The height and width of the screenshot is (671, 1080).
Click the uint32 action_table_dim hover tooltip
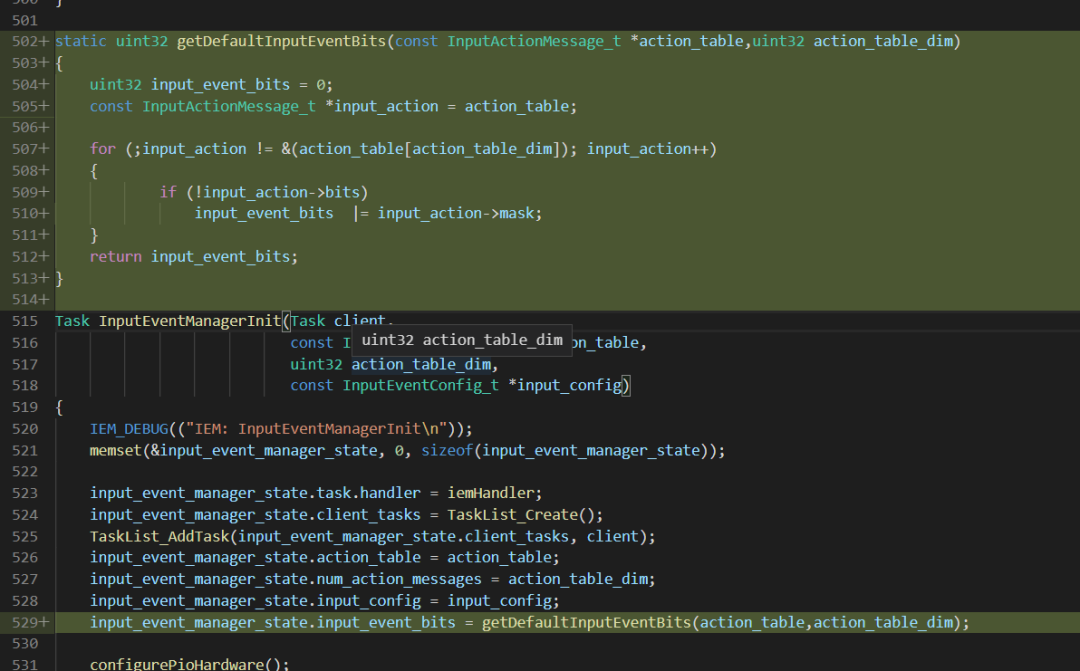pos(462,340)
